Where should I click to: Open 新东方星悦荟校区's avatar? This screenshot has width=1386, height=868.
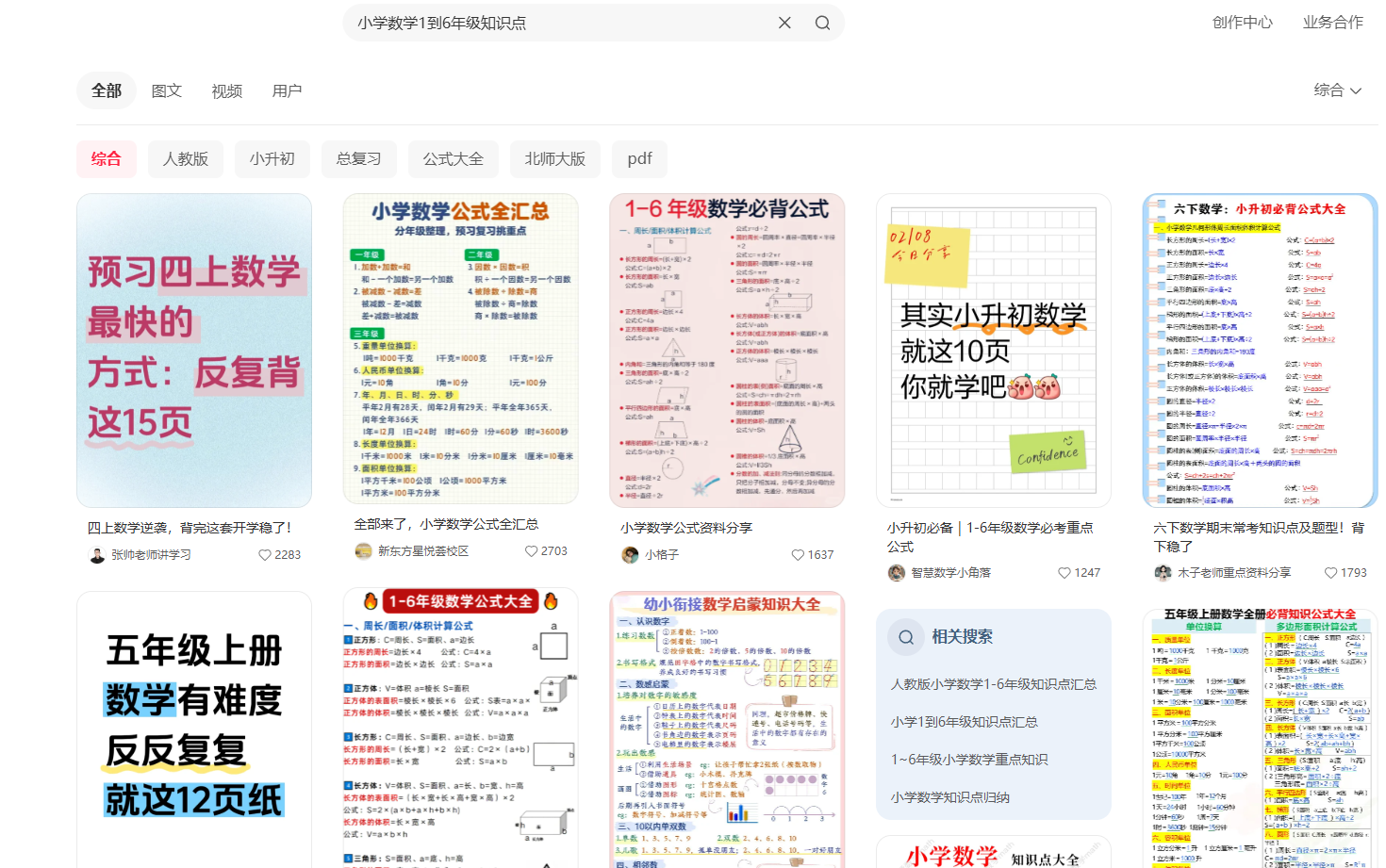(363, 550)
